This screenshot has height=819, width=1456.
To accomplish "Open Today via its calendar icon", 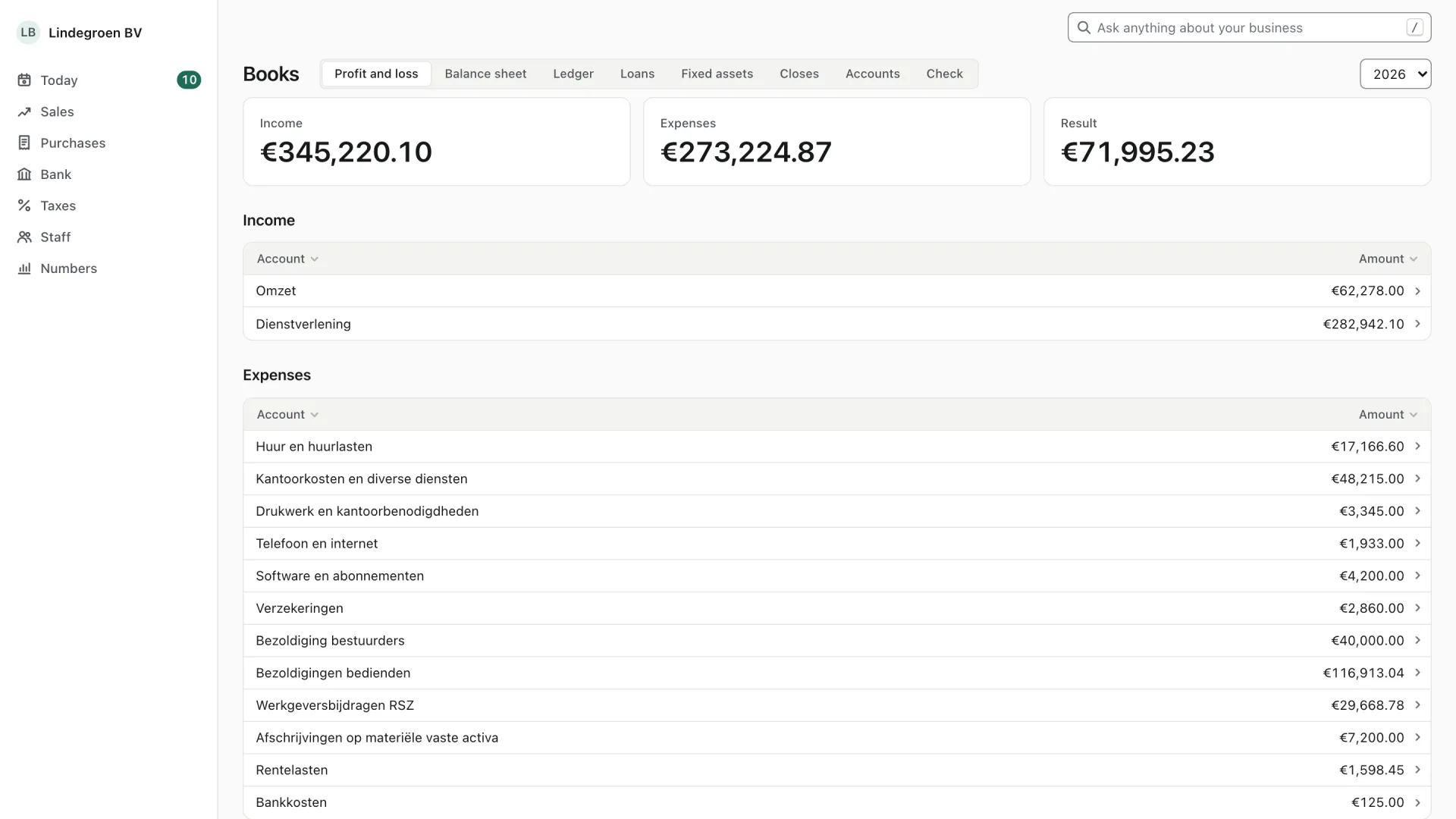I will click(x=24, y=80).
